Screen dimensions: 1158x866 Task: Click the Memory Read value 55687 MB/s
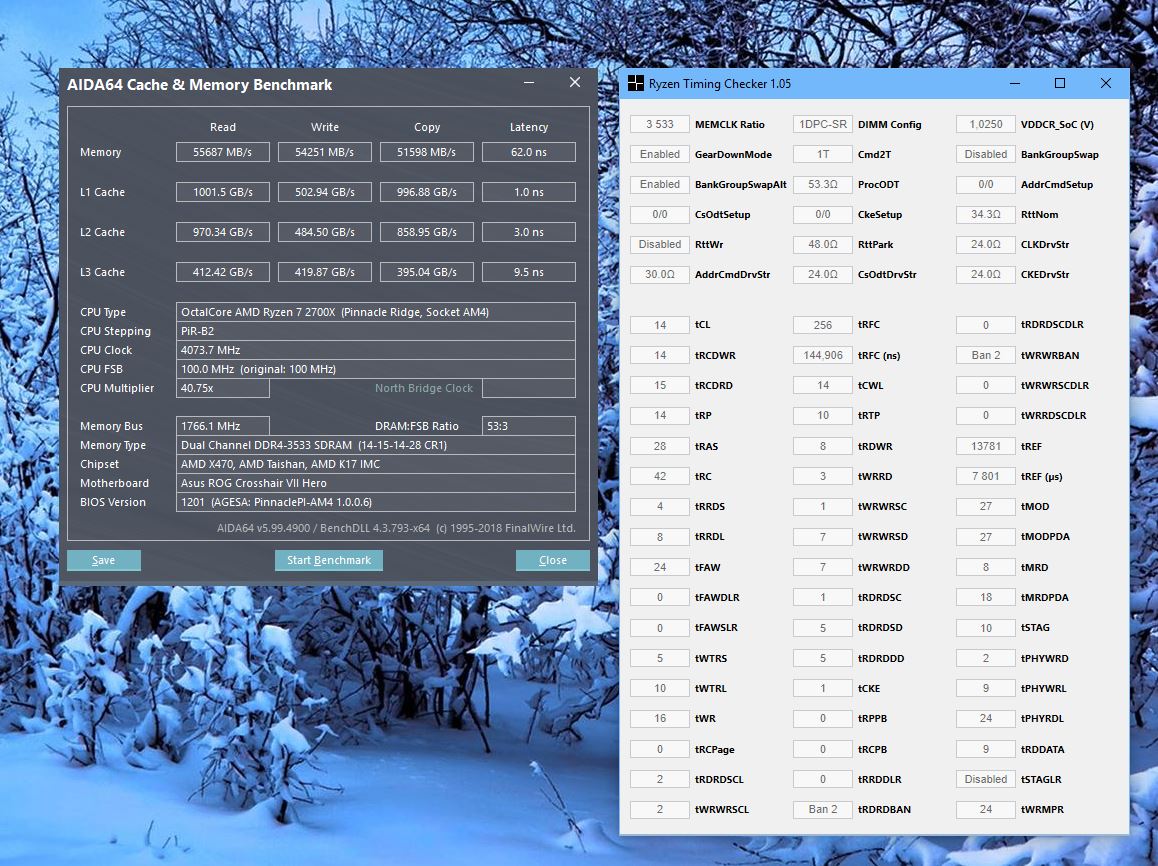222,152
